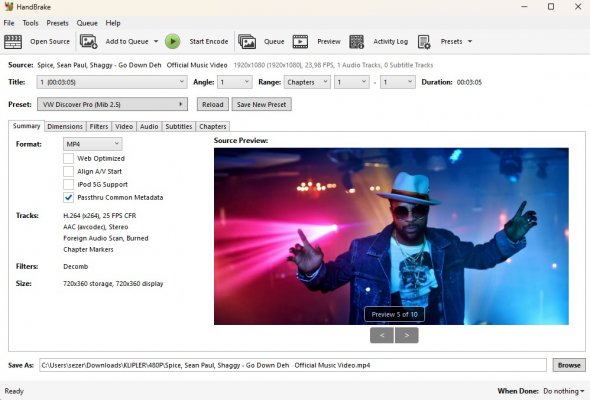Open the Tools menu
This screenshot has height=400, width=590.
click(x=30, y=23)
